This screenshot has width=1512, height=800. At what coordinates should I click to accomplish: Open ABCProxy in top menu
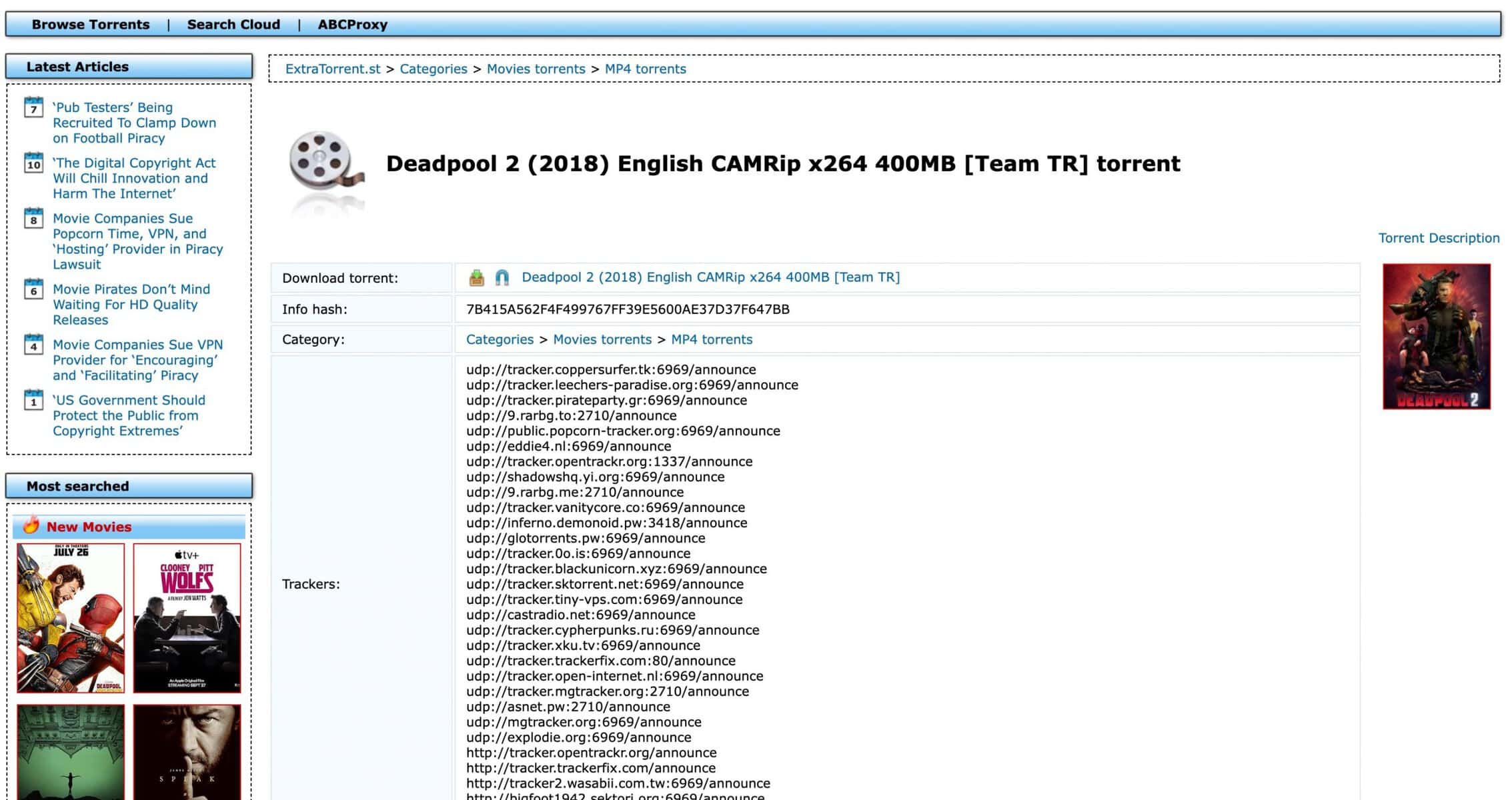point(352,25)
